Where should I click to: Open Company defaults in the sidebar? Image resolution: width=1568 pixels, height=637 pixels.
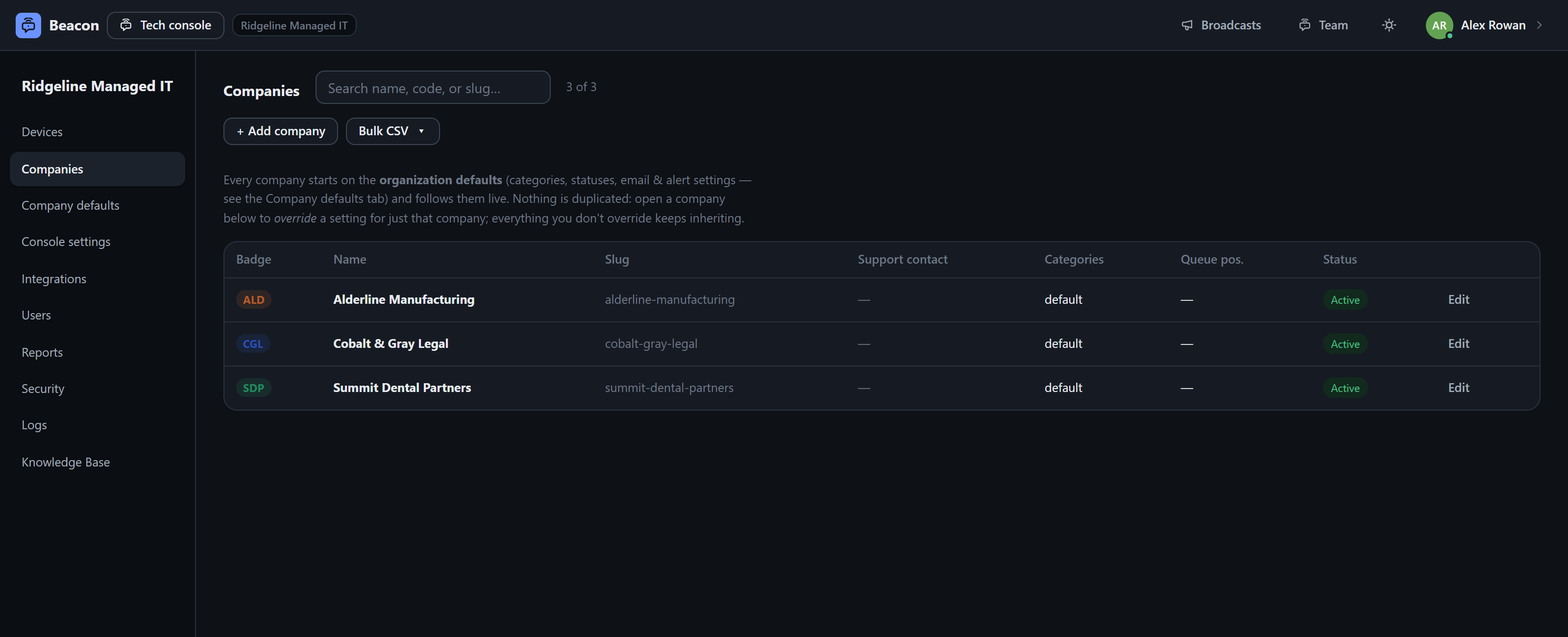pos(98,205)
